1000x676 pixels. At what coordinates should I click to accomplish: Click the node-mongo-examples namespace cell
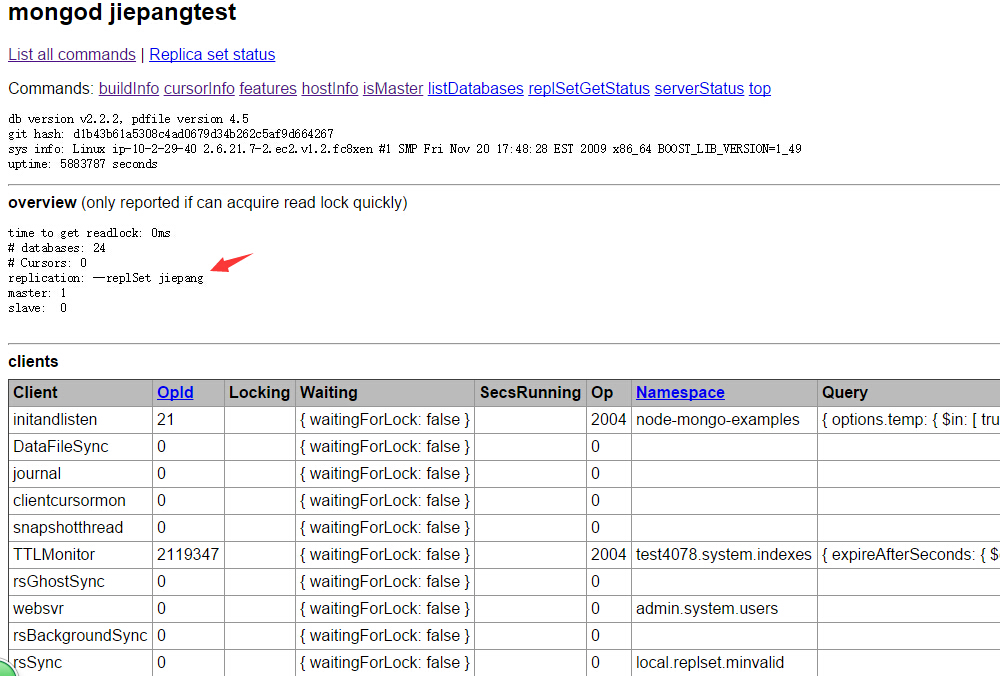724,420
